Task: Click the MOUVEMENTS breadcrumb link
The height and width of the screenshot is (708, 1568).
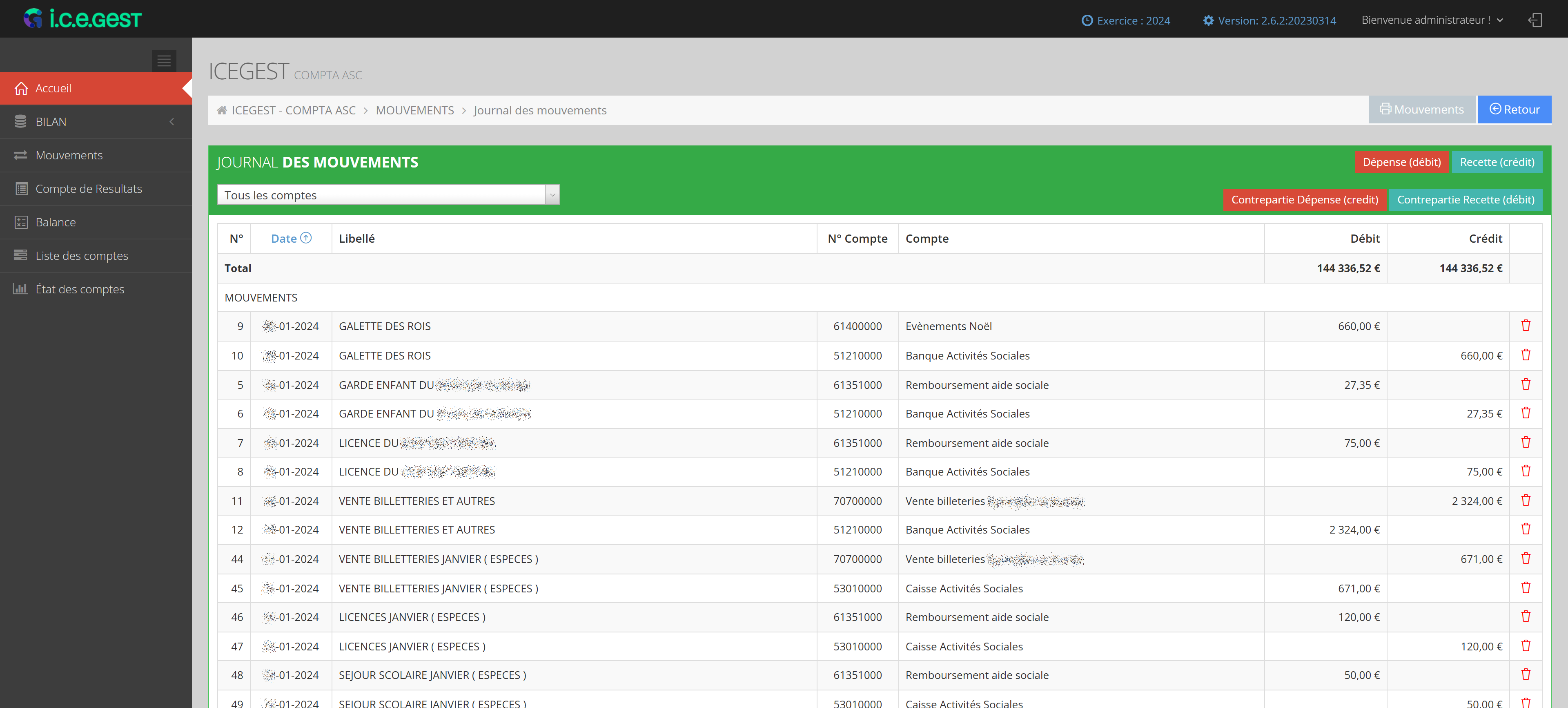Action: click(414, 110)
